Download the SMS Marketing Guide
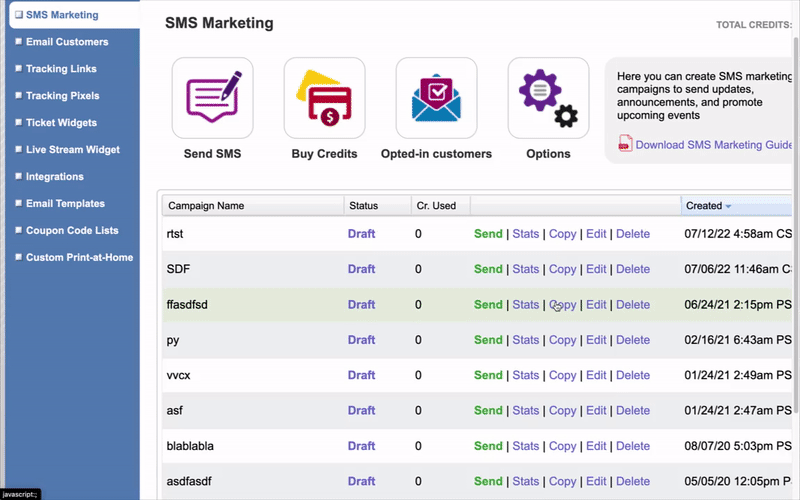Image resolution: width=800 pixels, height=500 pixels. coord(713,145)
